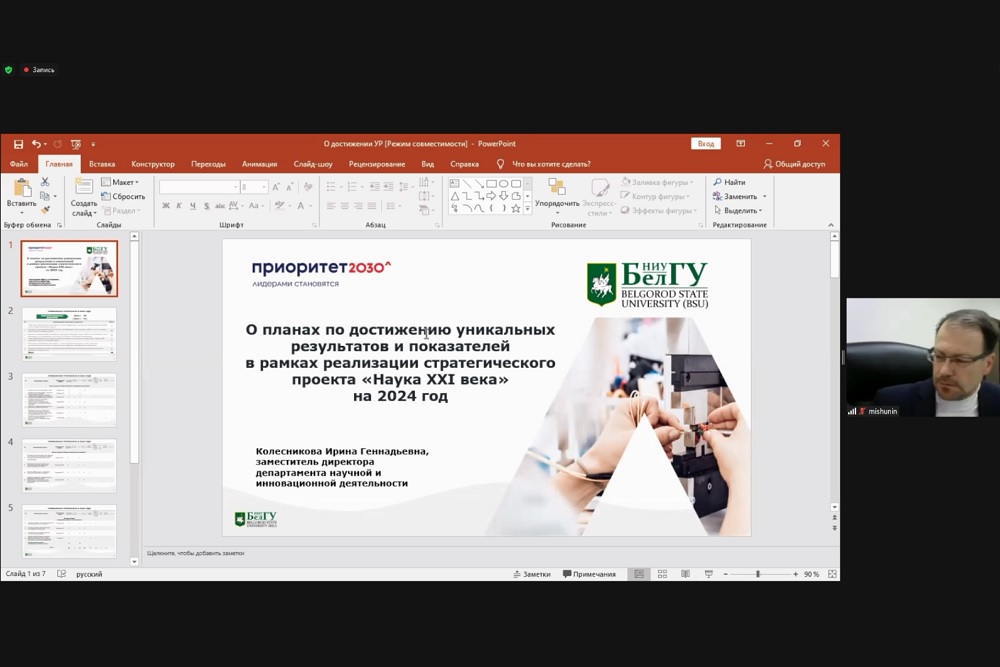Screen dimensions: 1000x667
Task: Select slide 3 thumbnail in panel
Action: pos(69,400)
